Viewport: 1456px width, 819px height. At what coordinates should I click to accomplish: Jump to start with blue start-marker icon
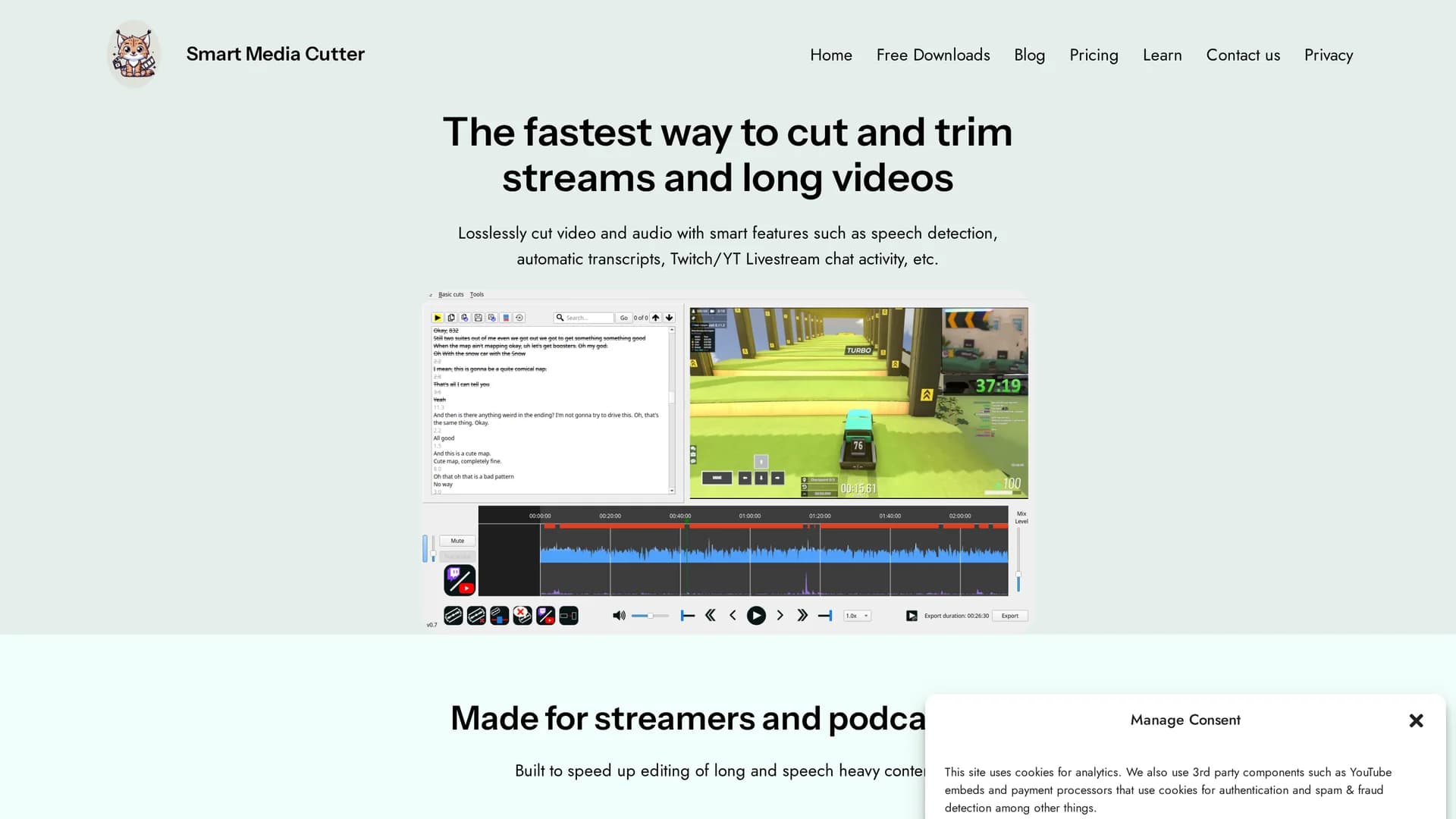(x=688, y=616)
